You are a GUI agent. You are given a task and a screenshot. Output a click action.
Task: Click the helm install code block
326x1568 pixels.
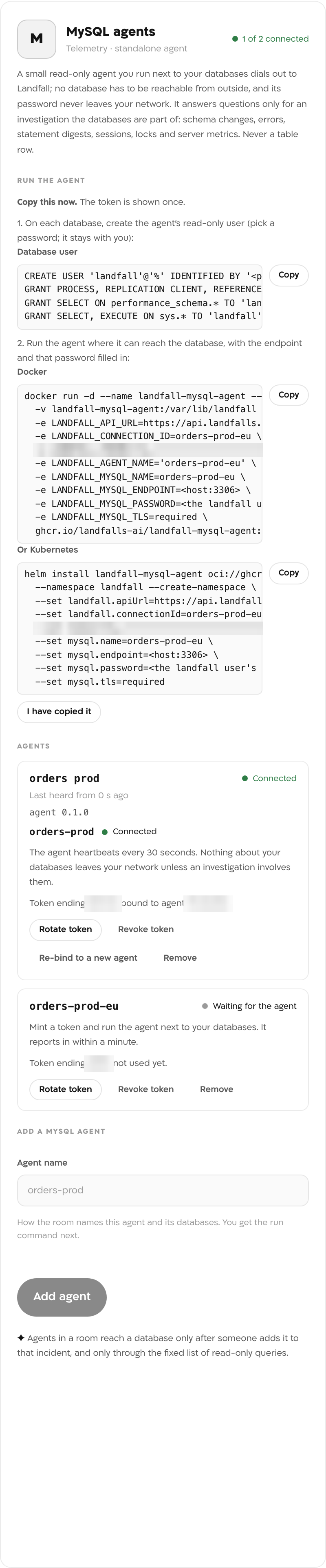tap(140, 628)
